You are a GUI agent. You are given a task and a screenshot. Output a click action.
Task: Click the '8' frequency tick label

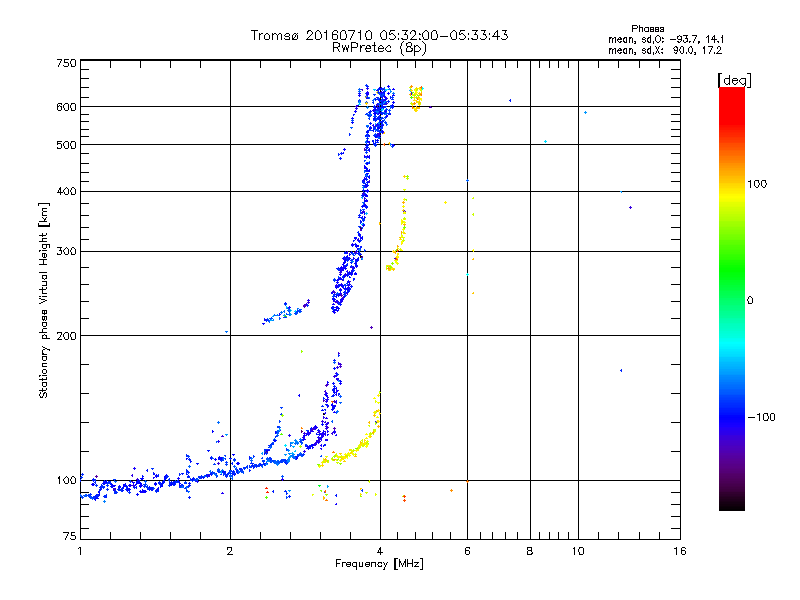click(530, 551)
